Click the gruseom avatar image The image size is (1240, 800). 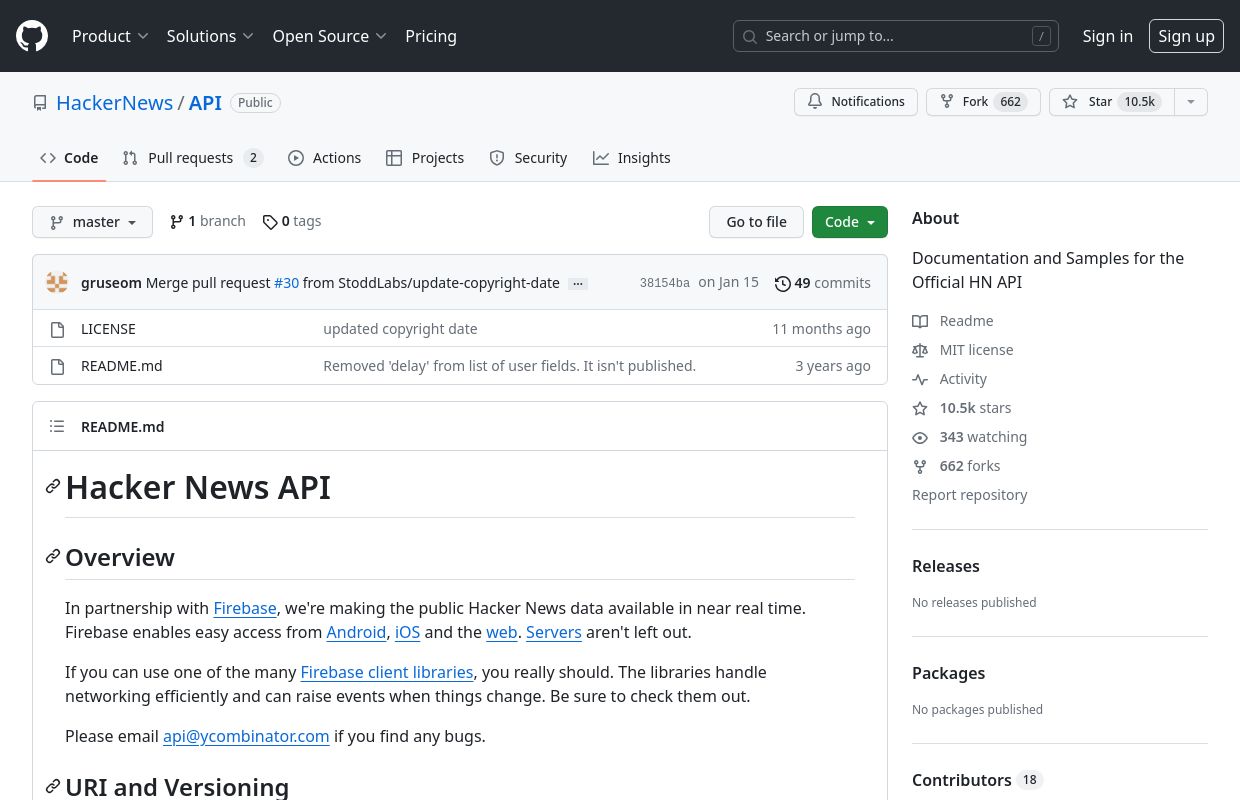point(57,283)
